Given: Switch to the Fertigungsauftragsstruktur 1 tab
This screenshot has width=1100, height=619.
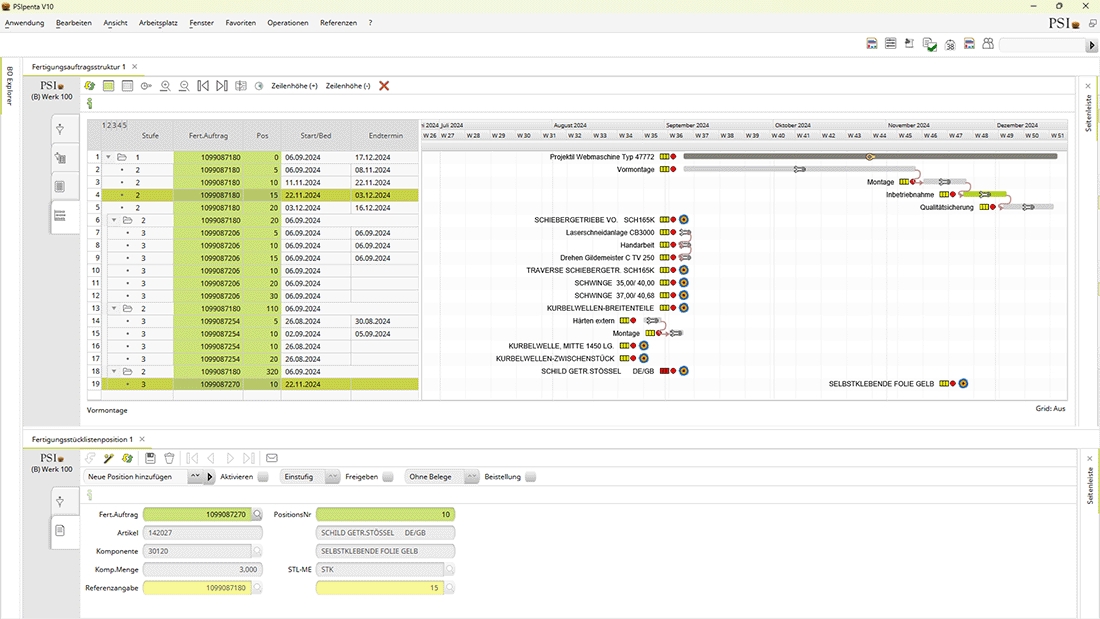Looking at the screenshot, I should [79, 67].
